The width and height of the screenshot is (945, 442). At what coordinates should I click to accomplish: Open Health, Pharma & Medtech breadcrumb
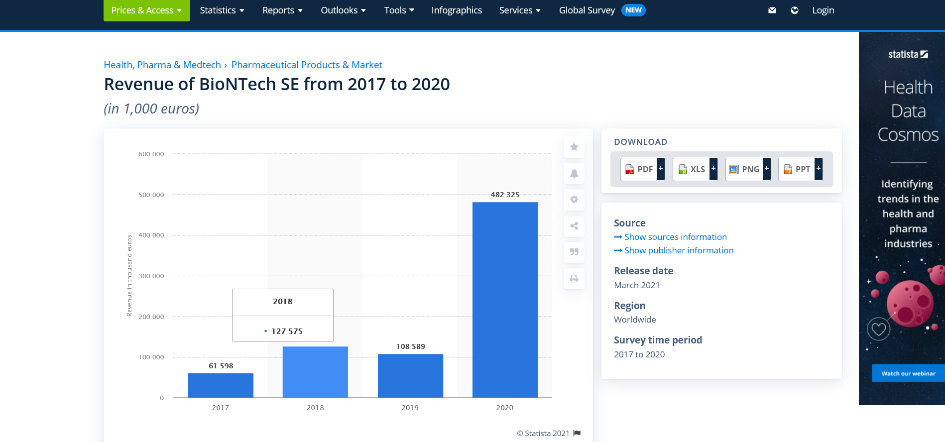[162, 65]
